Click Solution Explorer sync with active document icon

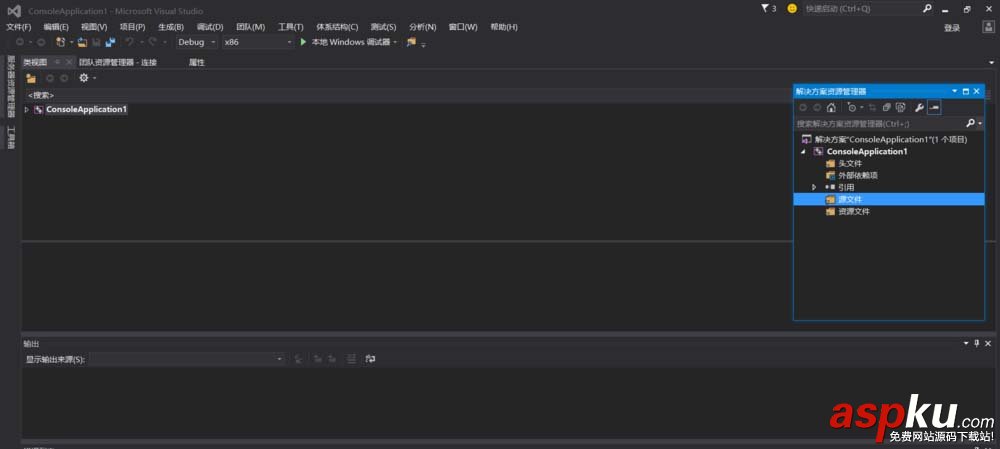pyautogui.click(x=872, y=108)
